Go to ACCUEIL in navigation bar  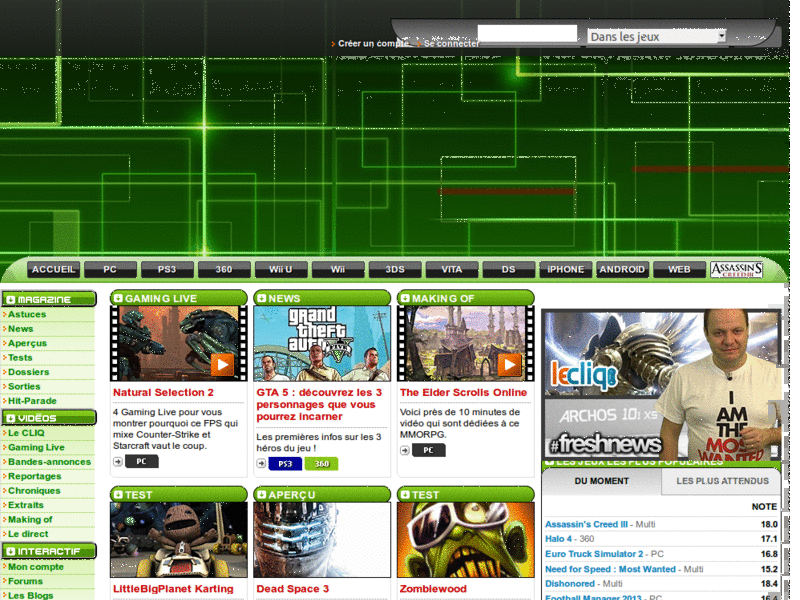pos(54,269)
